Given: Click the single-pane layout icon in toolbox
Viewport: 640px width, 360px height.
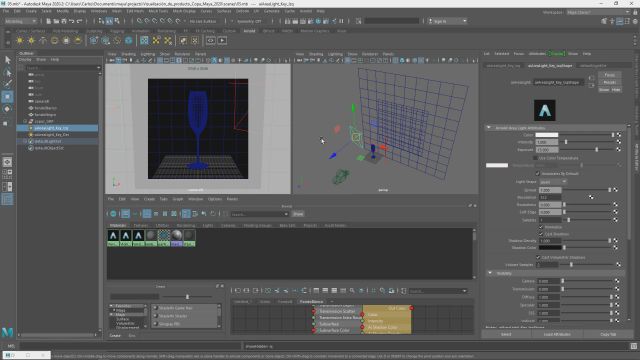Looking at the screenshot, I should [x=7, y=162].
